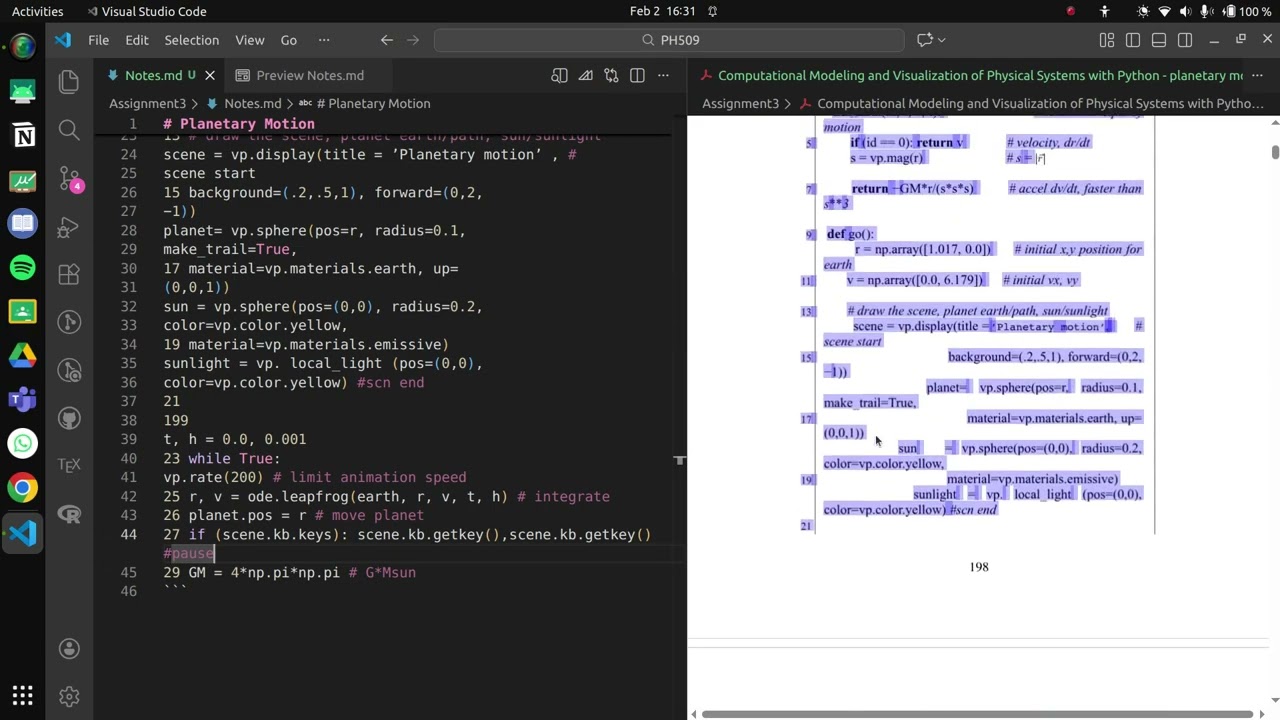This screenshot has height=720, width=1280.
Task: Open the overflow menu in menu bar
Action: click(x=323, y=40)
